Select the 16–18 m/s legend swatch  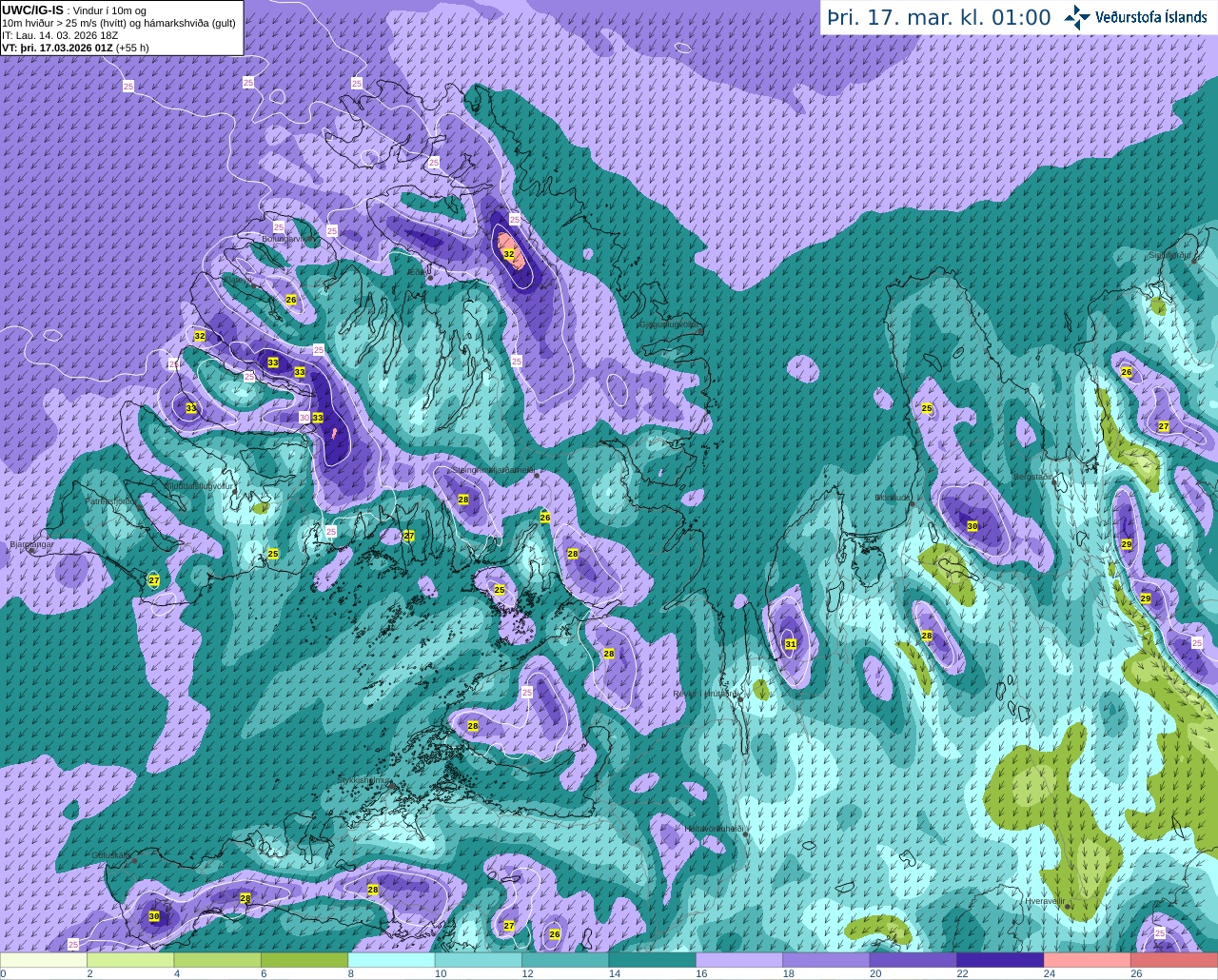pyautogui.click(x=740, y=960)
